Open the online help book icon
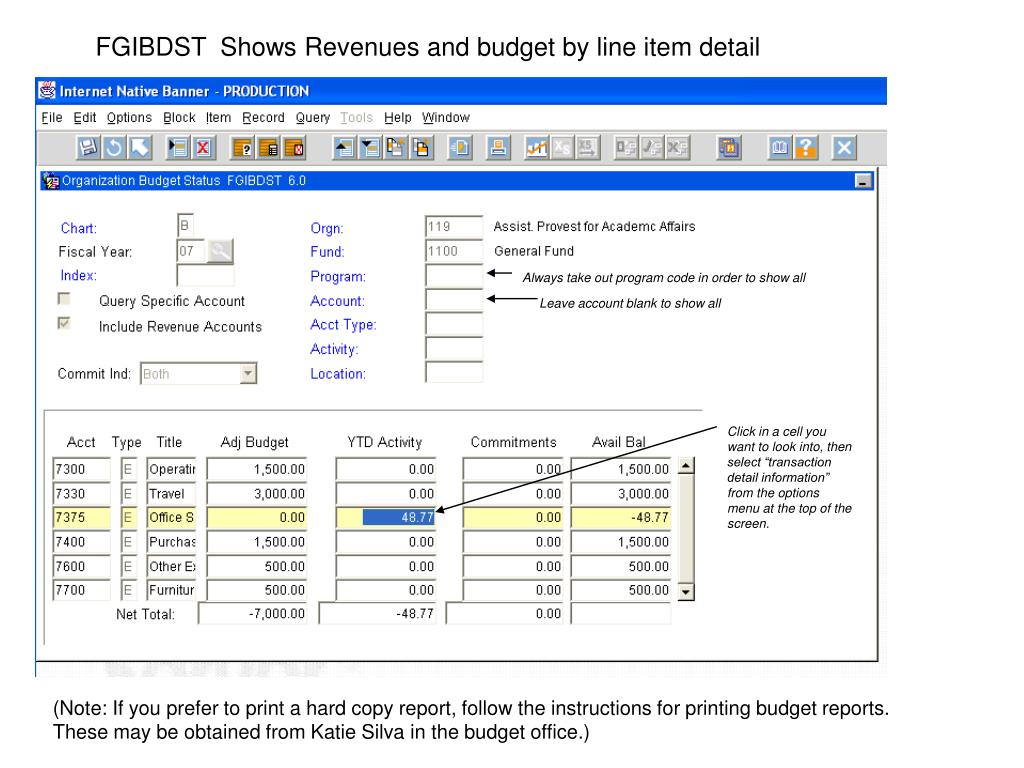The height and width of the screenshot is (768, 1024). pyautogui.click(x=780, y=148)
